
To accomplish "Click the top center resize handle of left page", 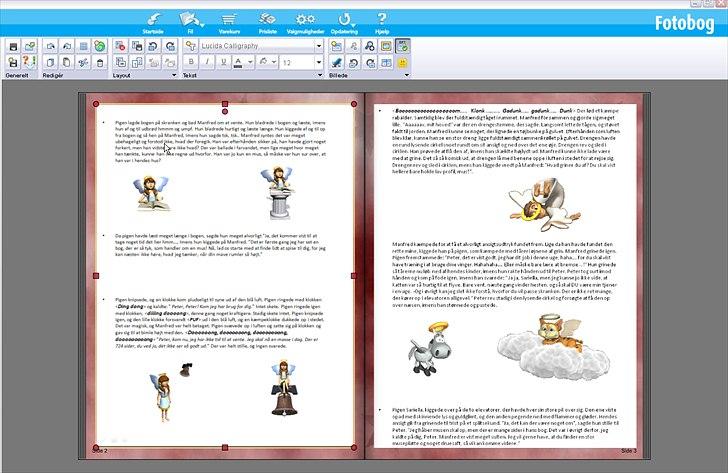I will (225, 104).
